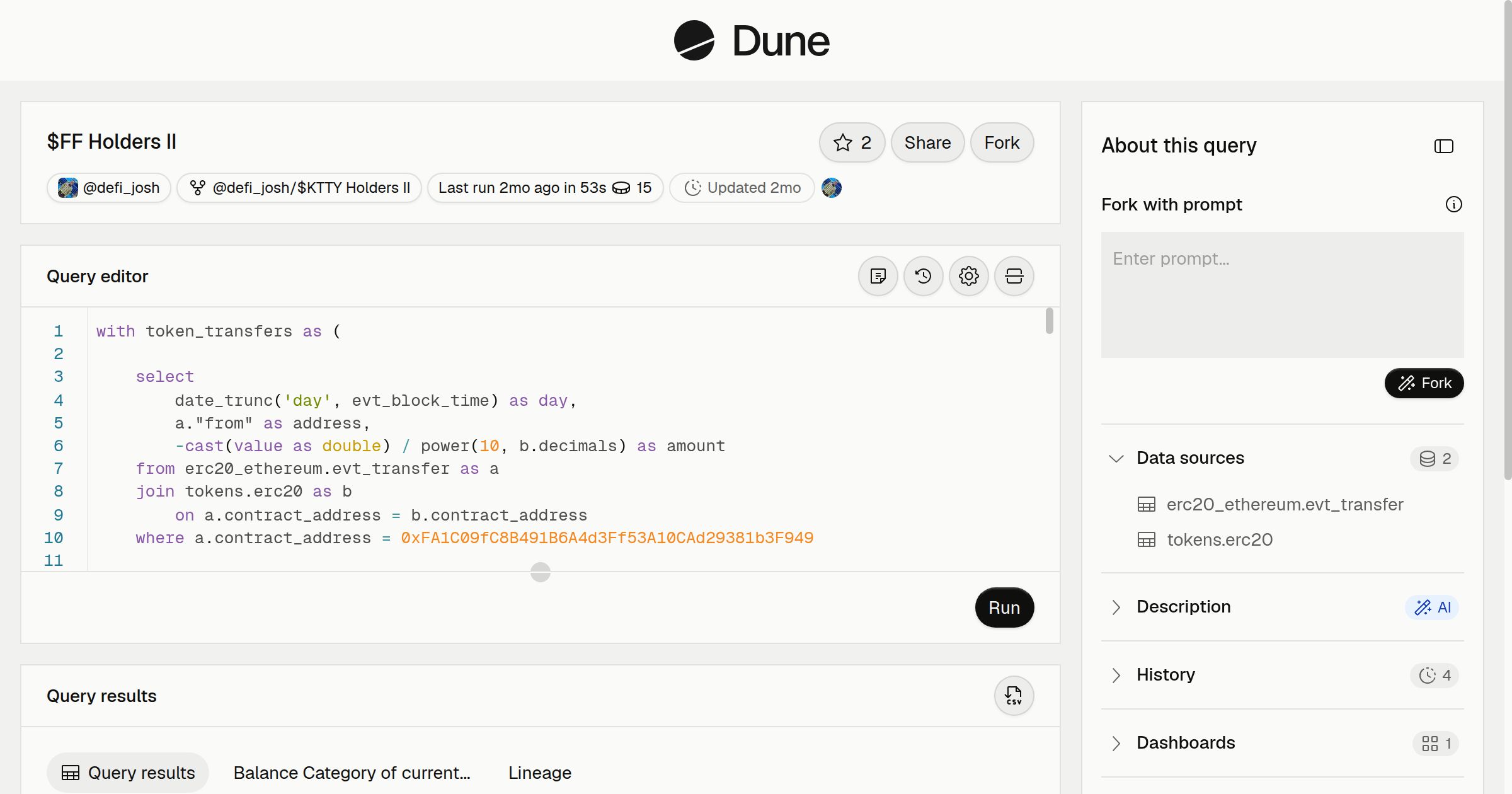The height and width of the screenshot is (794, 1512).
Task: Click line 7 erc20_ethereum.evt_transfer code
Action: click(317, 469)
